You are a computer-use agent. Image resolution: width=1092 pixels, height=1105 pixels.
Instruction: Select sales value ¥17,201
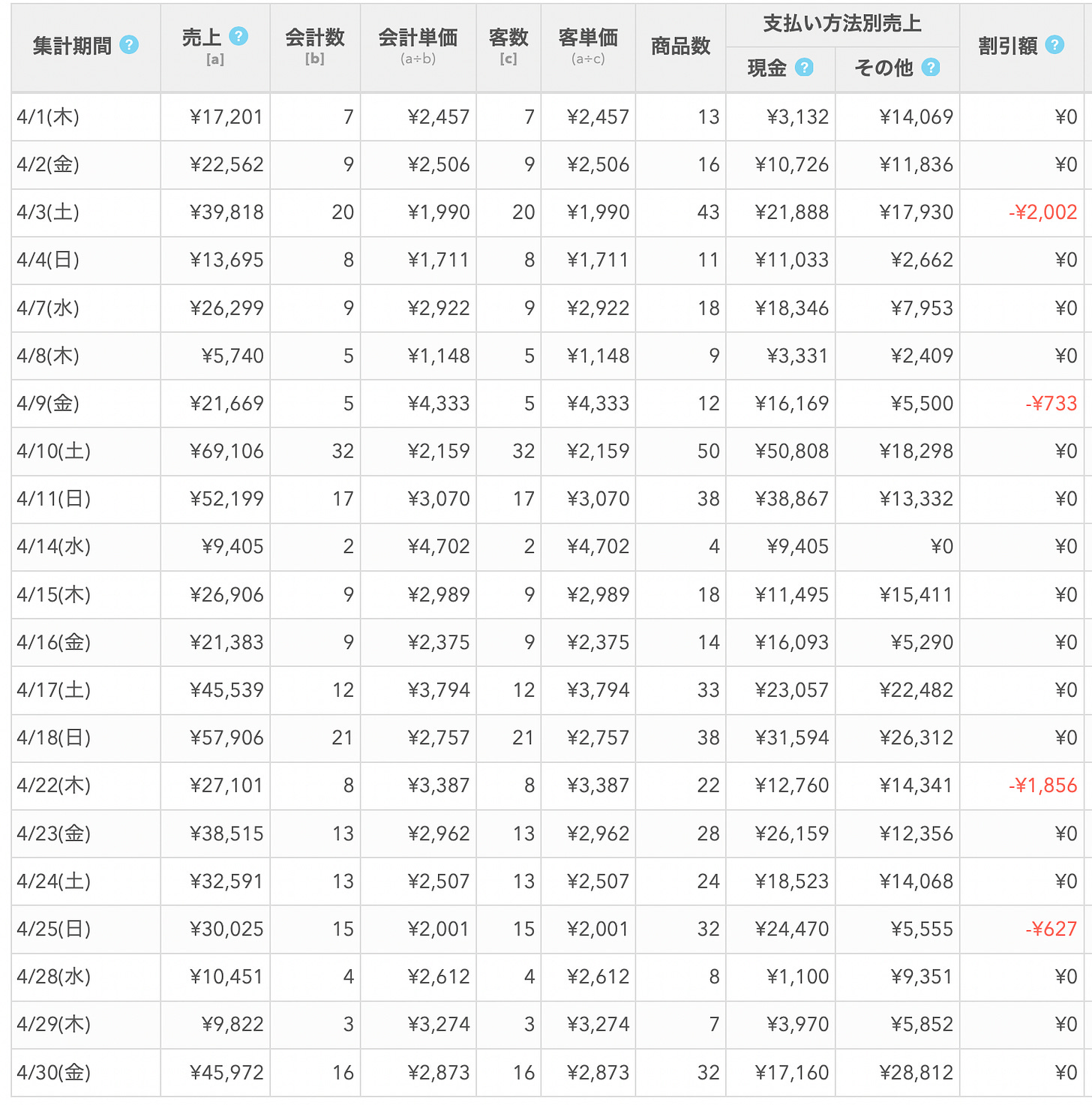(x=226, y=117)
